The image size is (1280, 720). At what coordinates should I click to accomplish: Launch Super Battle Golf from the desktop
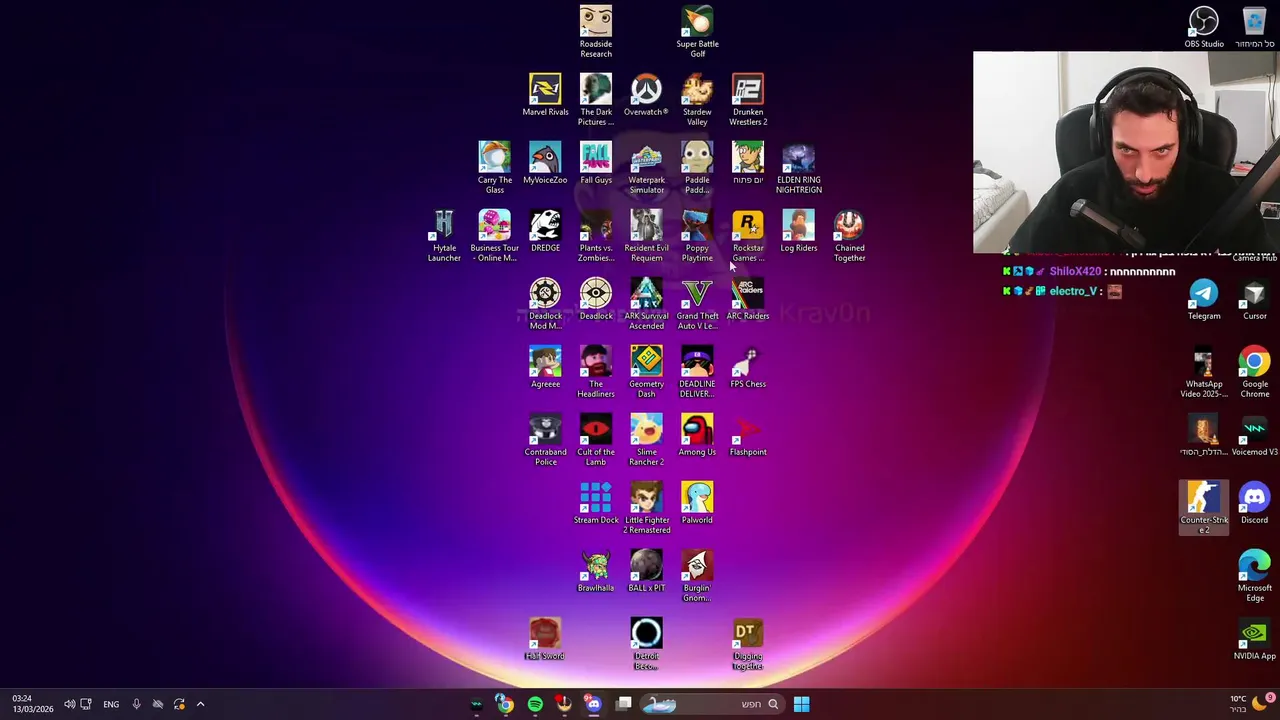tap(697, 31)
